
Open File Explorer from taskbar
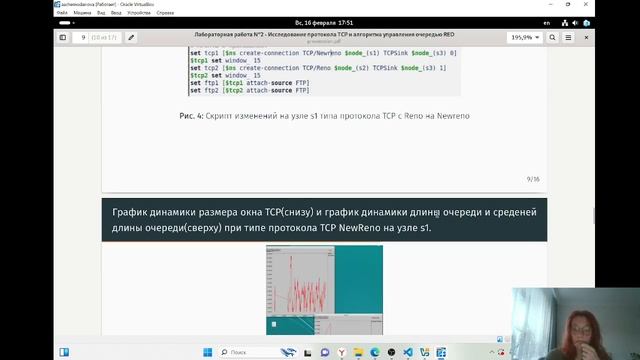click(358, 352)
